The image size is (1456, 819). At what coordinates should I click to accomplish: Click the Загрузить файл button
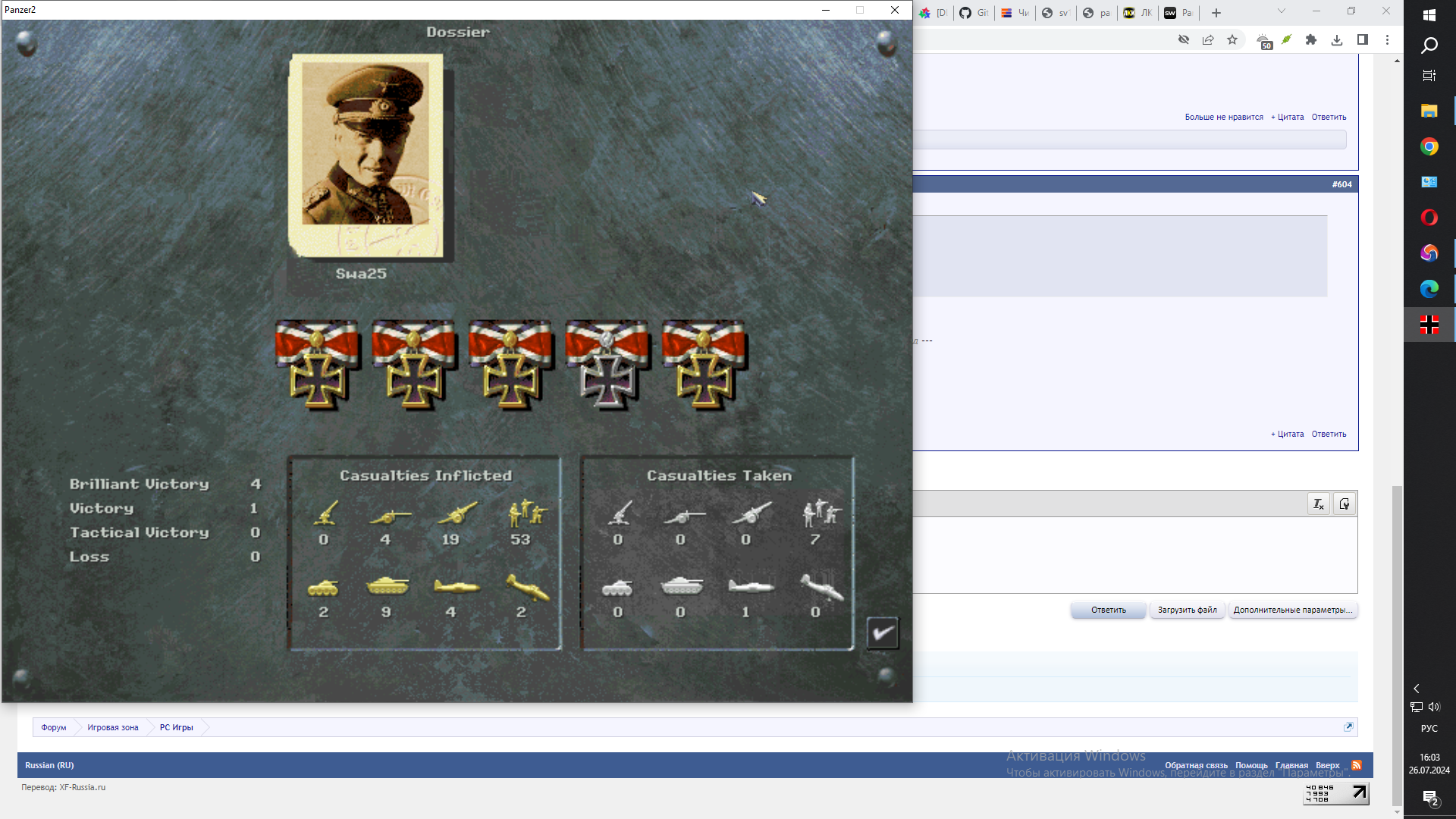[x=1187, y=610]
